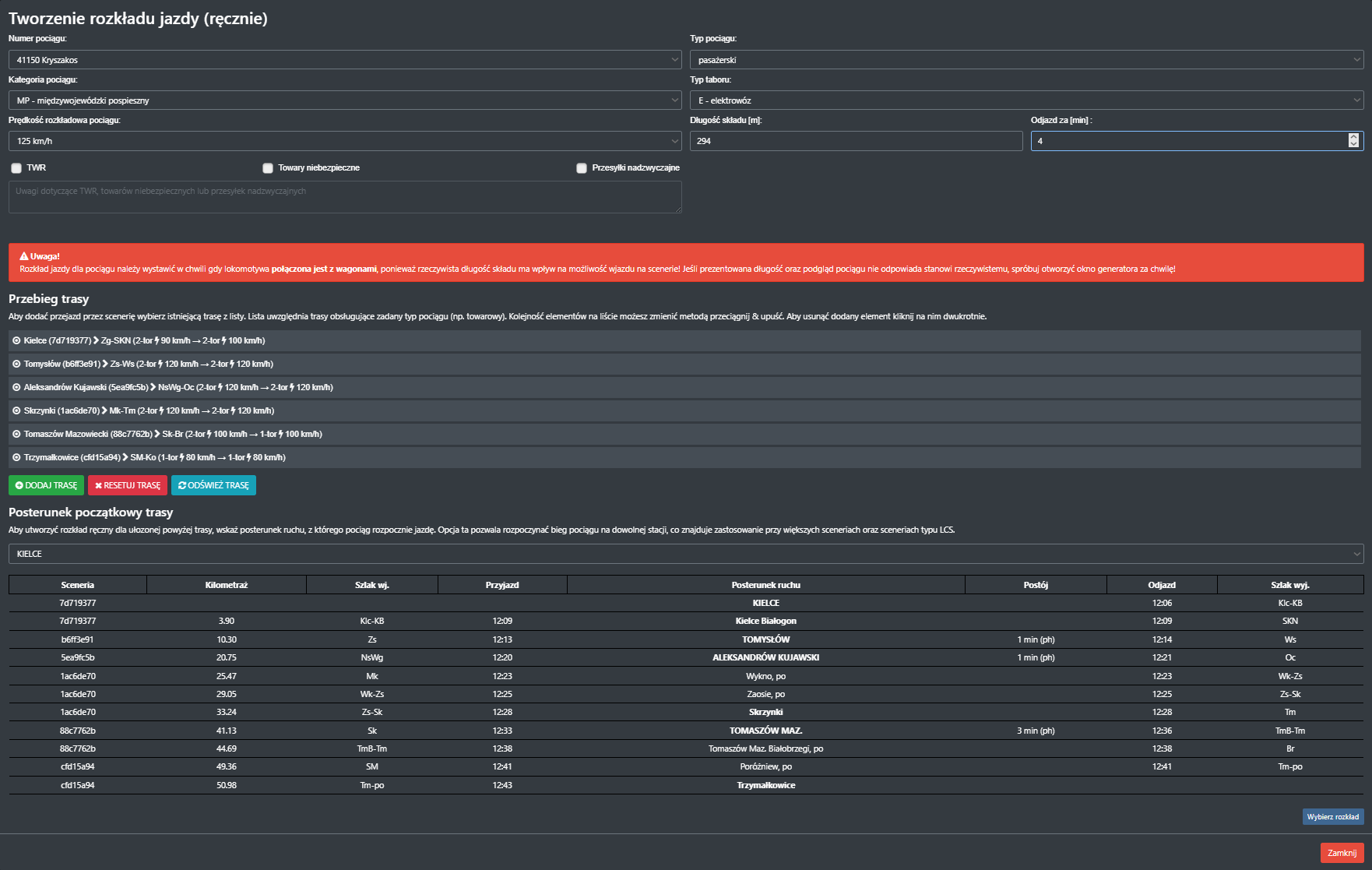1372x870 pixels.
Task: Open the Posterunek początkowy KIELCE dropdown
Action: 685,554
